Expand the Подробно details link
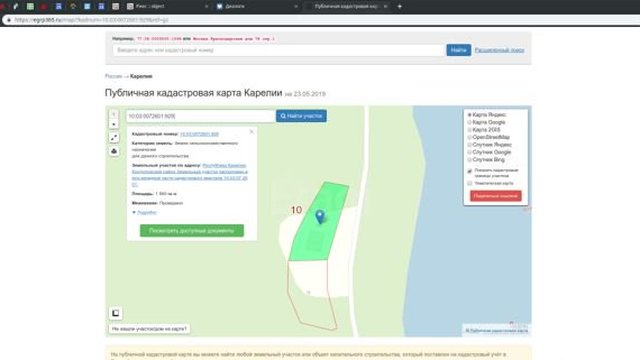This screenshot has width=640, height=360. tap(147, 213)
